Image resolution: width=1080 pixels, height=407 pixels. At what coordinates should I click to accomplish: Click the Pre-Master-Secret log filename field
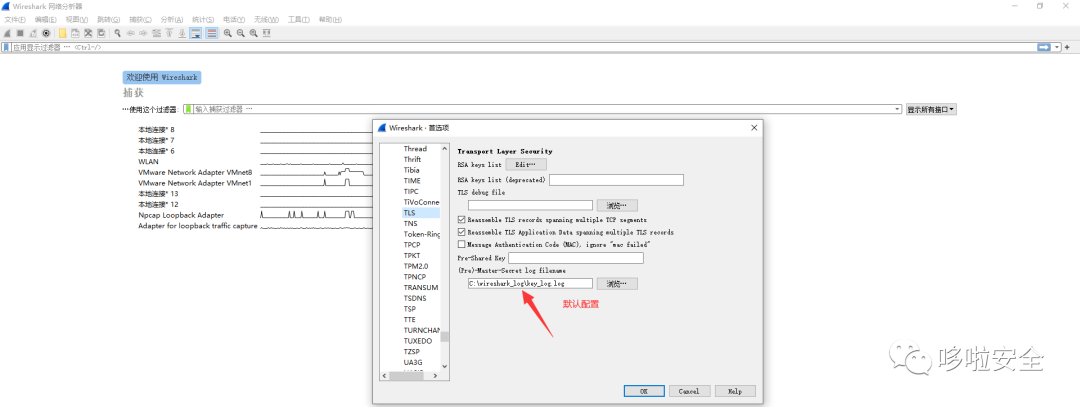pyautogui.click(x=530, y=283)
